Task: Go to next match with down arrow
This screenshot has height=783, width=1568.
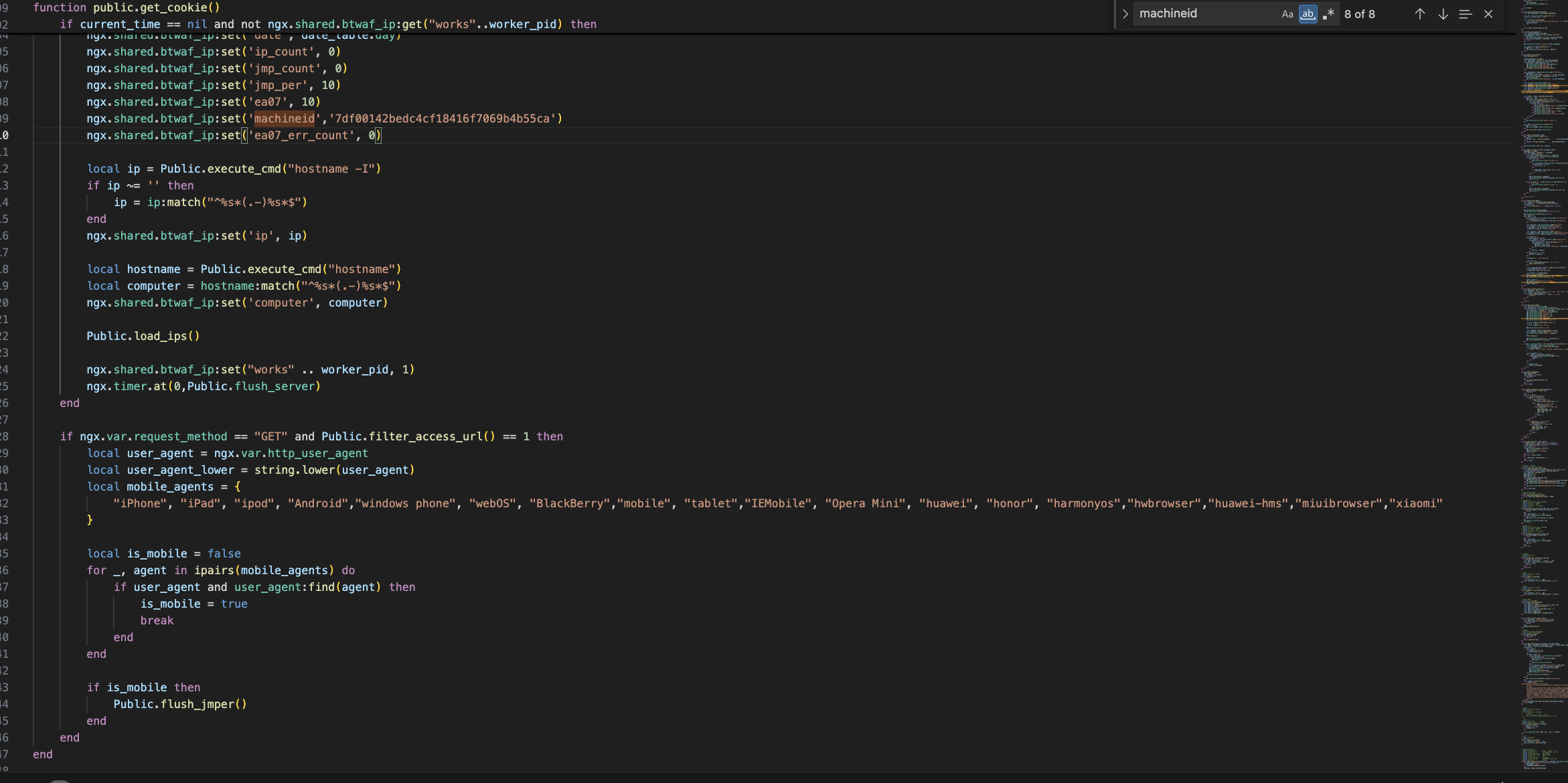Action: click(1443, 14)
